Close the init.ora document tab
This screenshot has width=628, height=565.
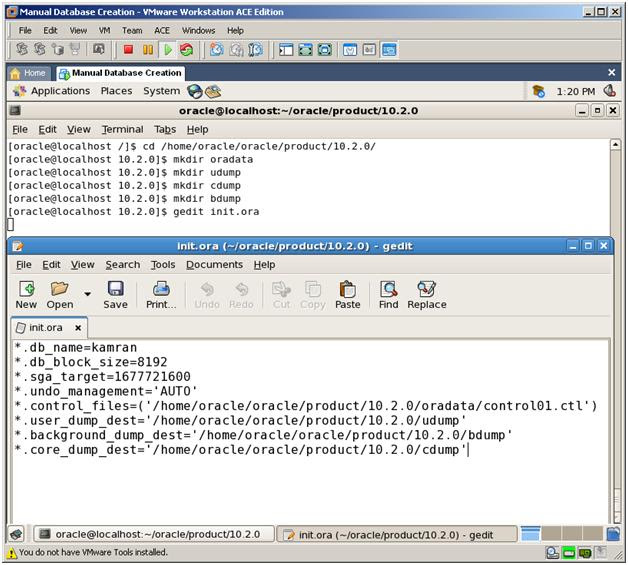(x=78, y=328)
